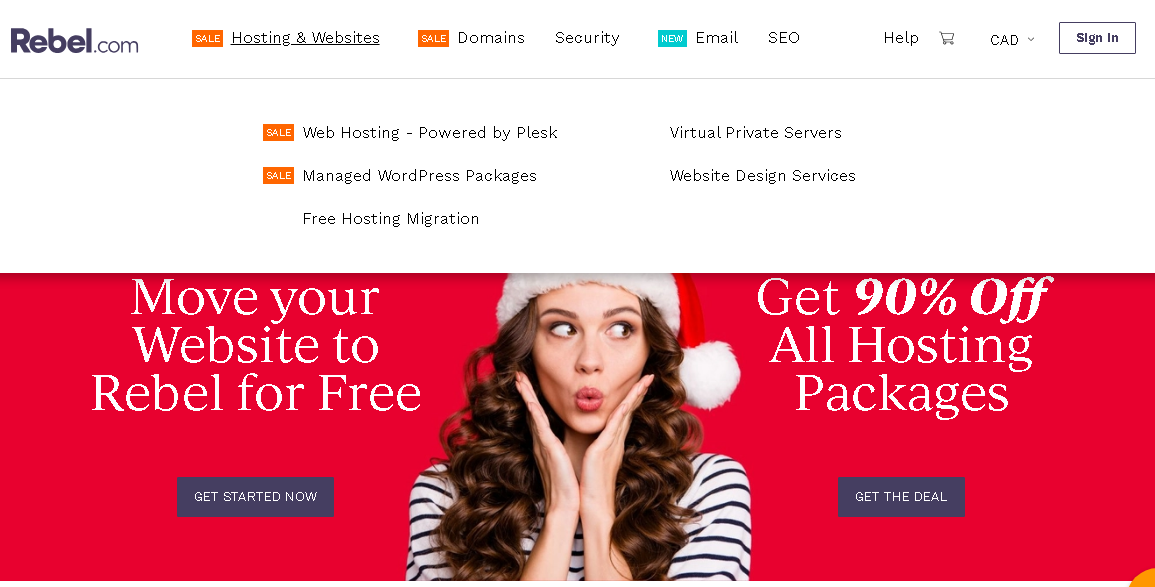This screenshot has width=1155, height=587.
Task: Click the NEW badge beside Email
Action: point(672,38)
